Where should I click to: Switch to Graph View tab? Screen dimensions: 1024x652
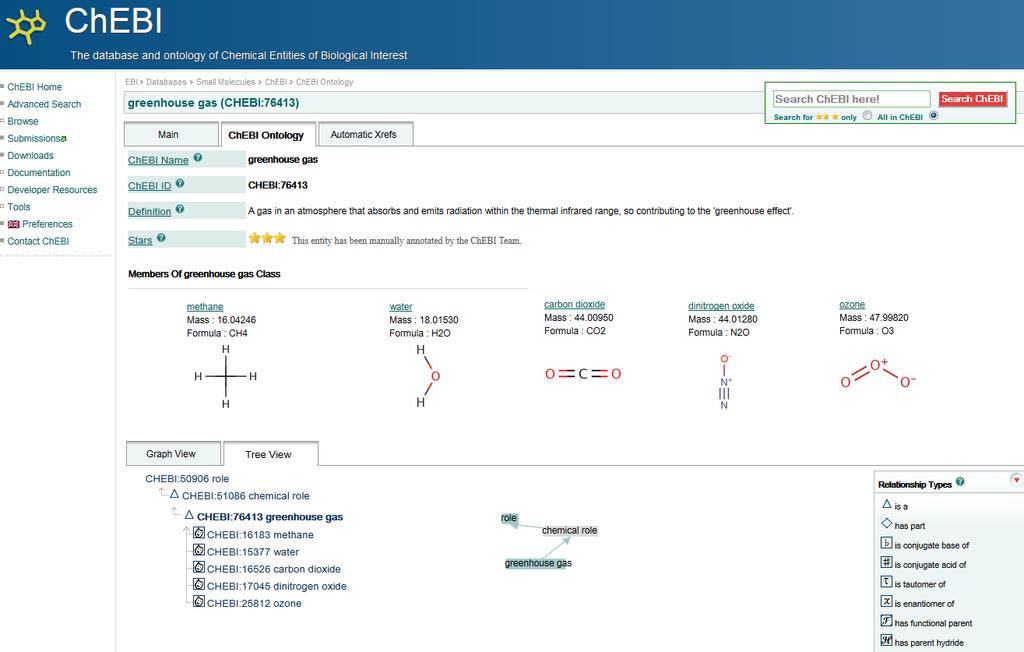point(173,453)
